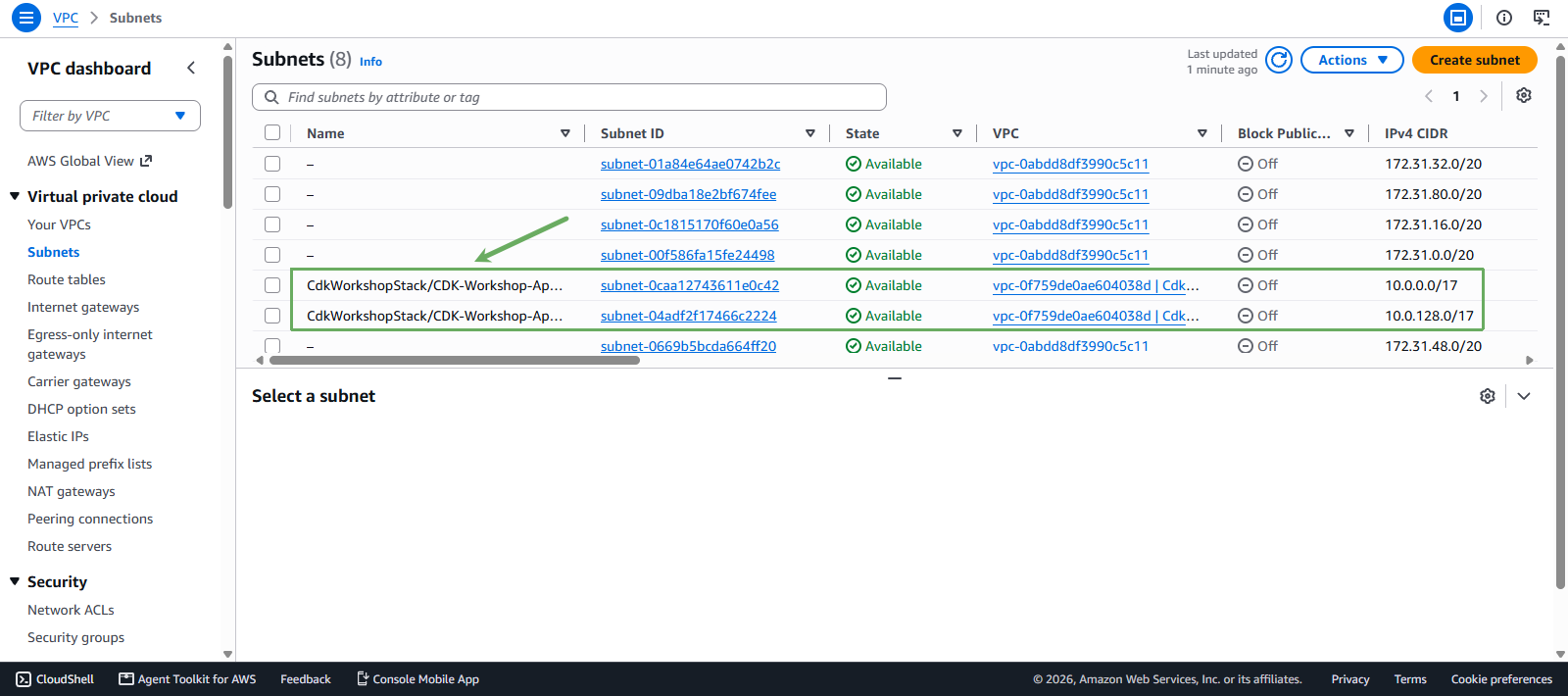Sort by Subnet ID column arrow
Image resolution: width=1568 pixels, height=696 pixels.
tap(810, 133)
